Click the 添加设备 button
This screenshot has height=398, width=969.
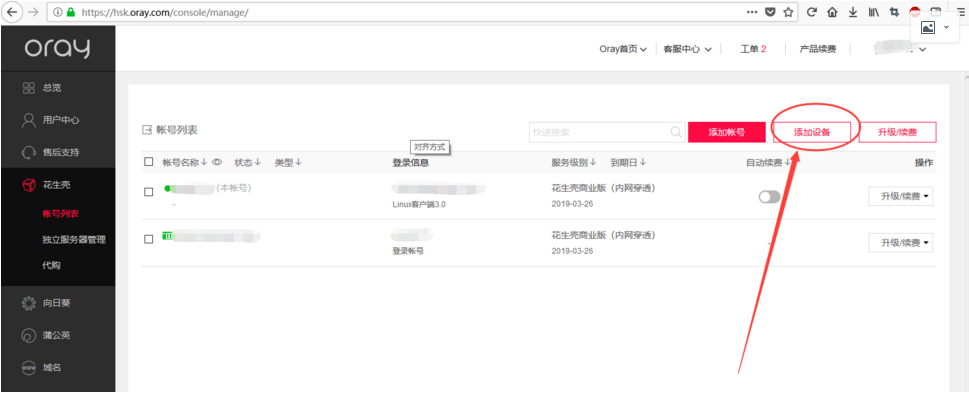tap(812, 132)
